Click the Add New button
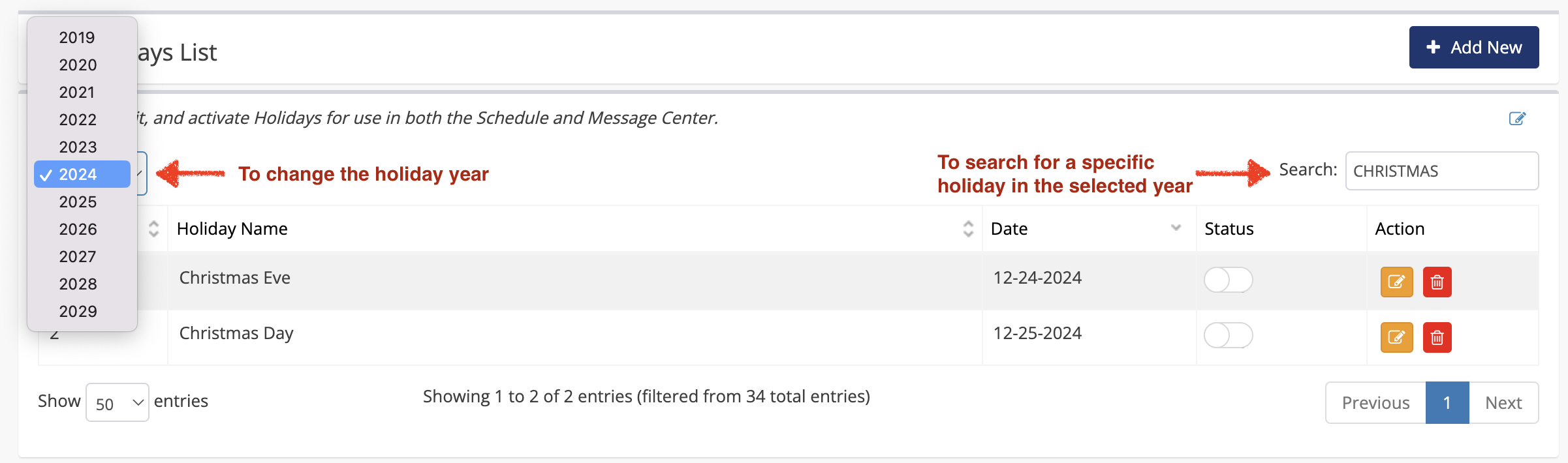This screenshot has height=463, width=1568. (x=1473, y=48)
